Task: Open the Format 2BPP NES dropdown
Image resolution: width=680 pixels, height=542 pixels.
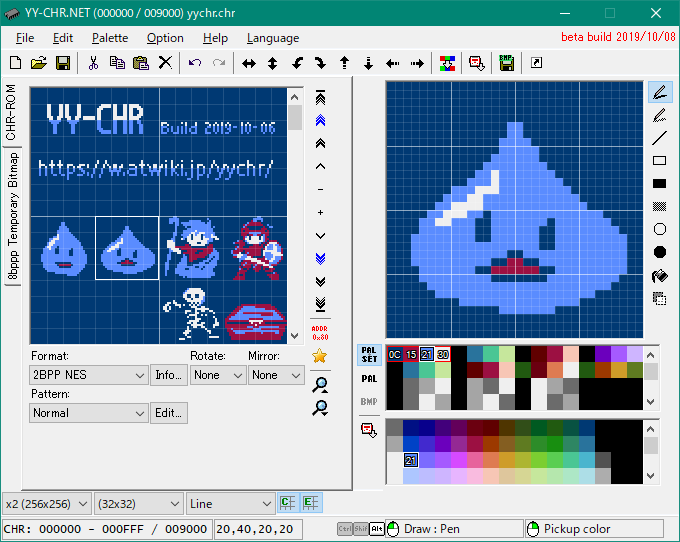Action: [88, 375]
